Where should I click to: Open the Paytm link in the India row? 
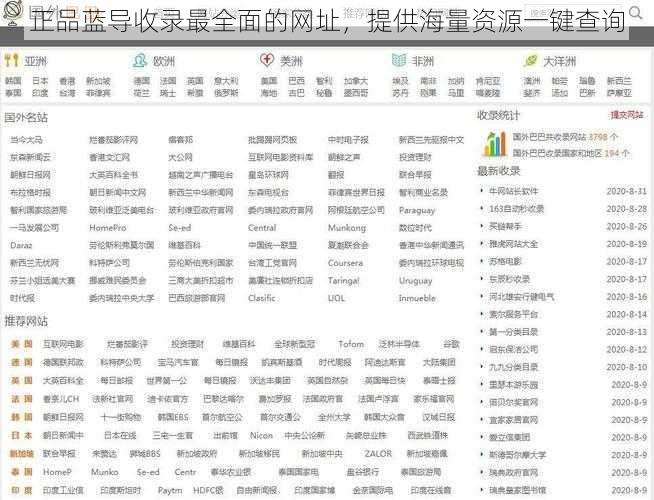point(170,490)
